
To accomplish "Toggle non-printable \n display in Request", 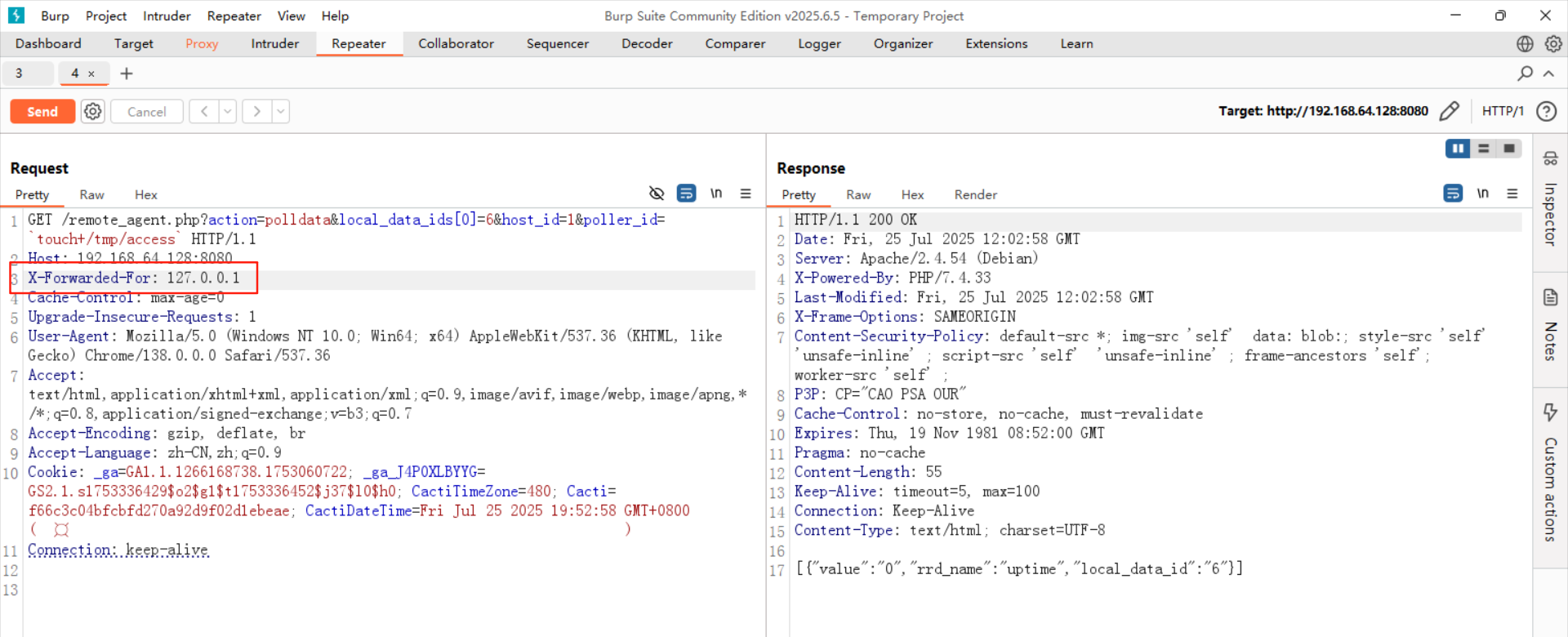I will pyautogui.click(x=716, y=194).
